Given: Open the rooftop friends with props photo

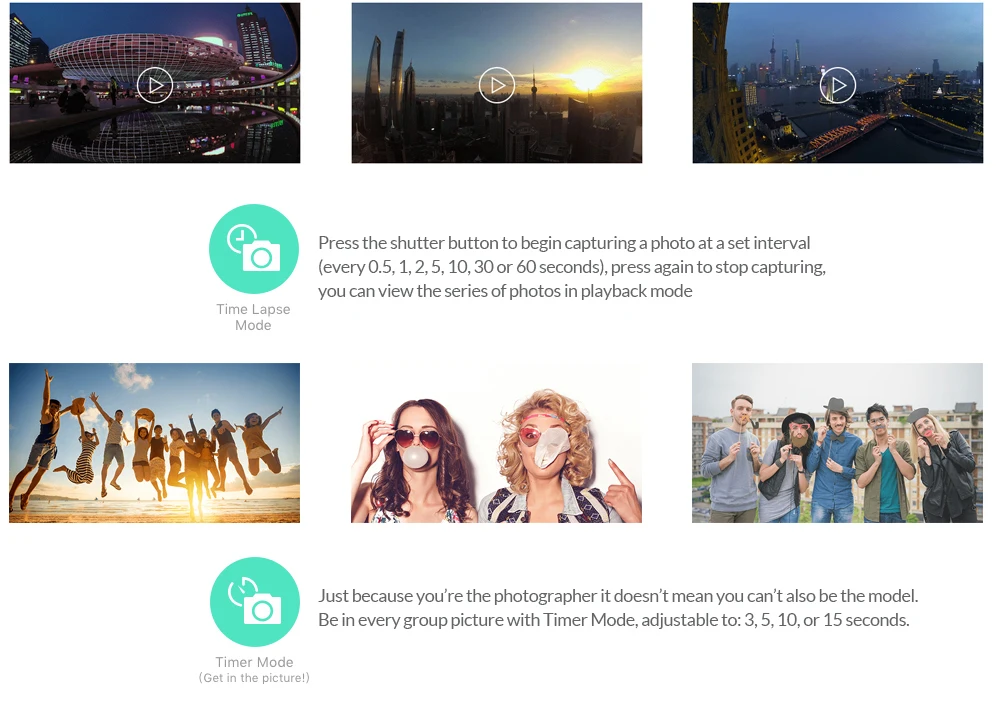Looking at the screenshot, I should pos(837,443).
